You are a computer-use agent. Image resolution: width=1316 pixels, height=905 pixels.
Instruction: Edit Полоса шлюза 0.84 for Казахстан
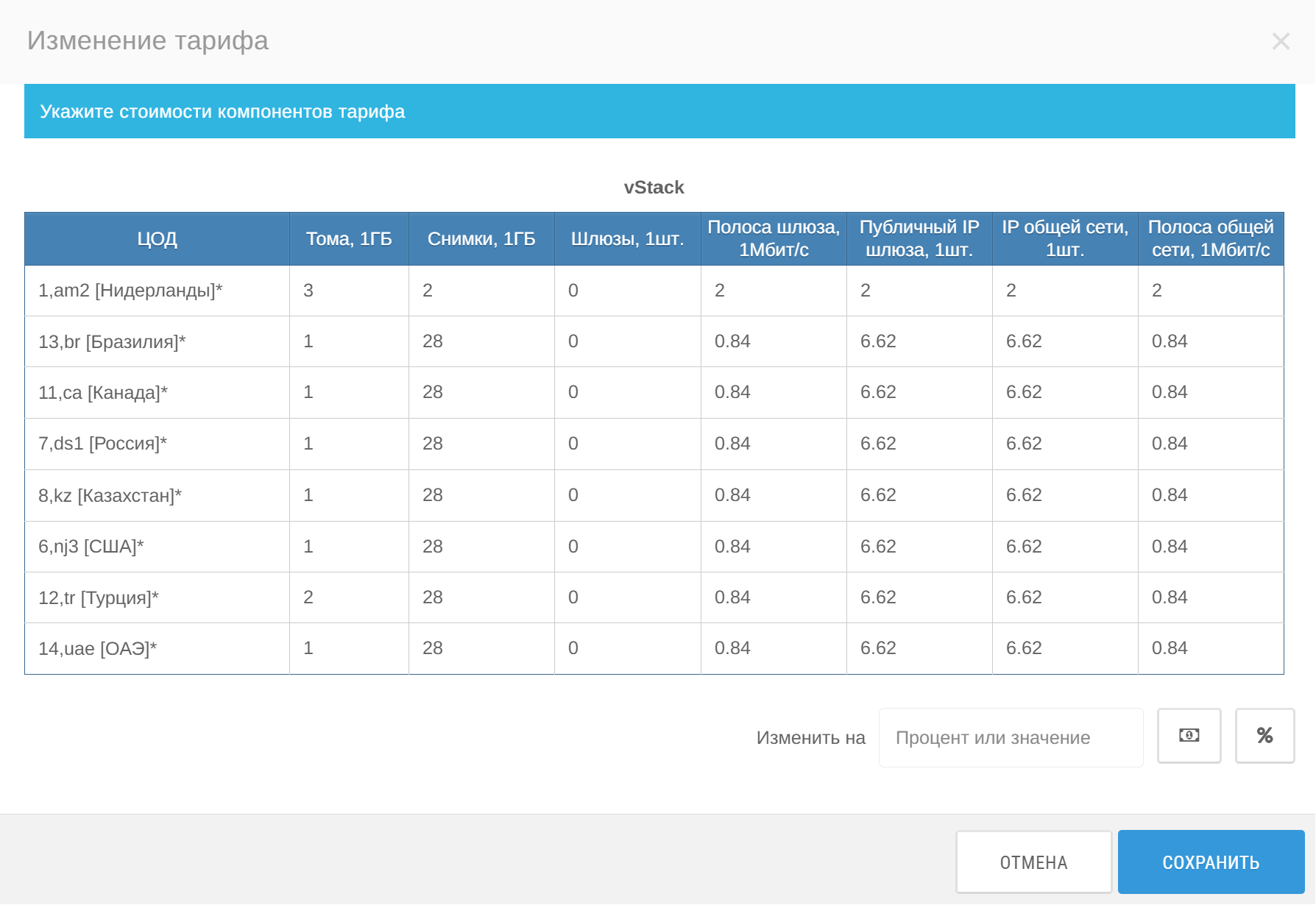pos(774,495)
